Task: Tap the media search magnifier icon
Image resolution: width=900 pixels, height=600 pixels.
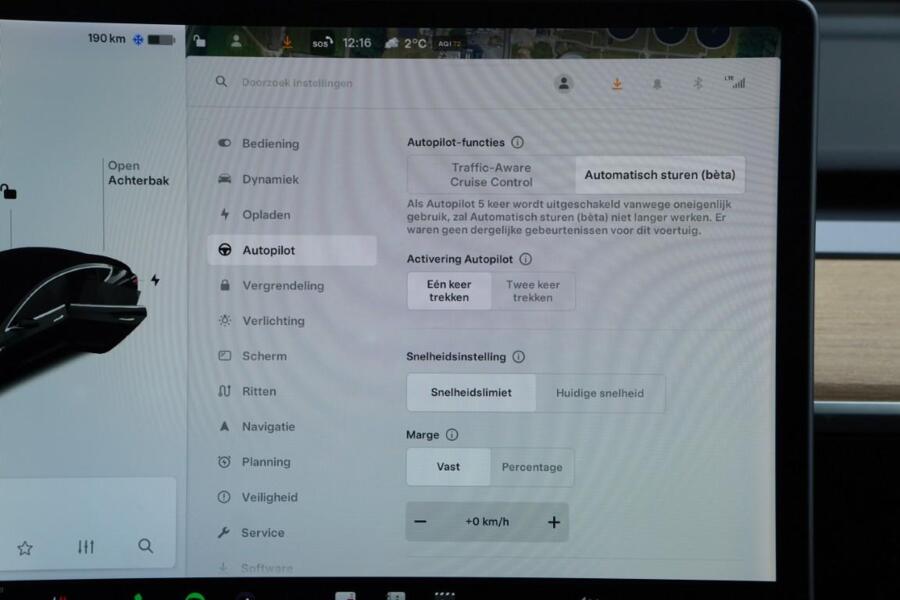Action: (146, 545)
